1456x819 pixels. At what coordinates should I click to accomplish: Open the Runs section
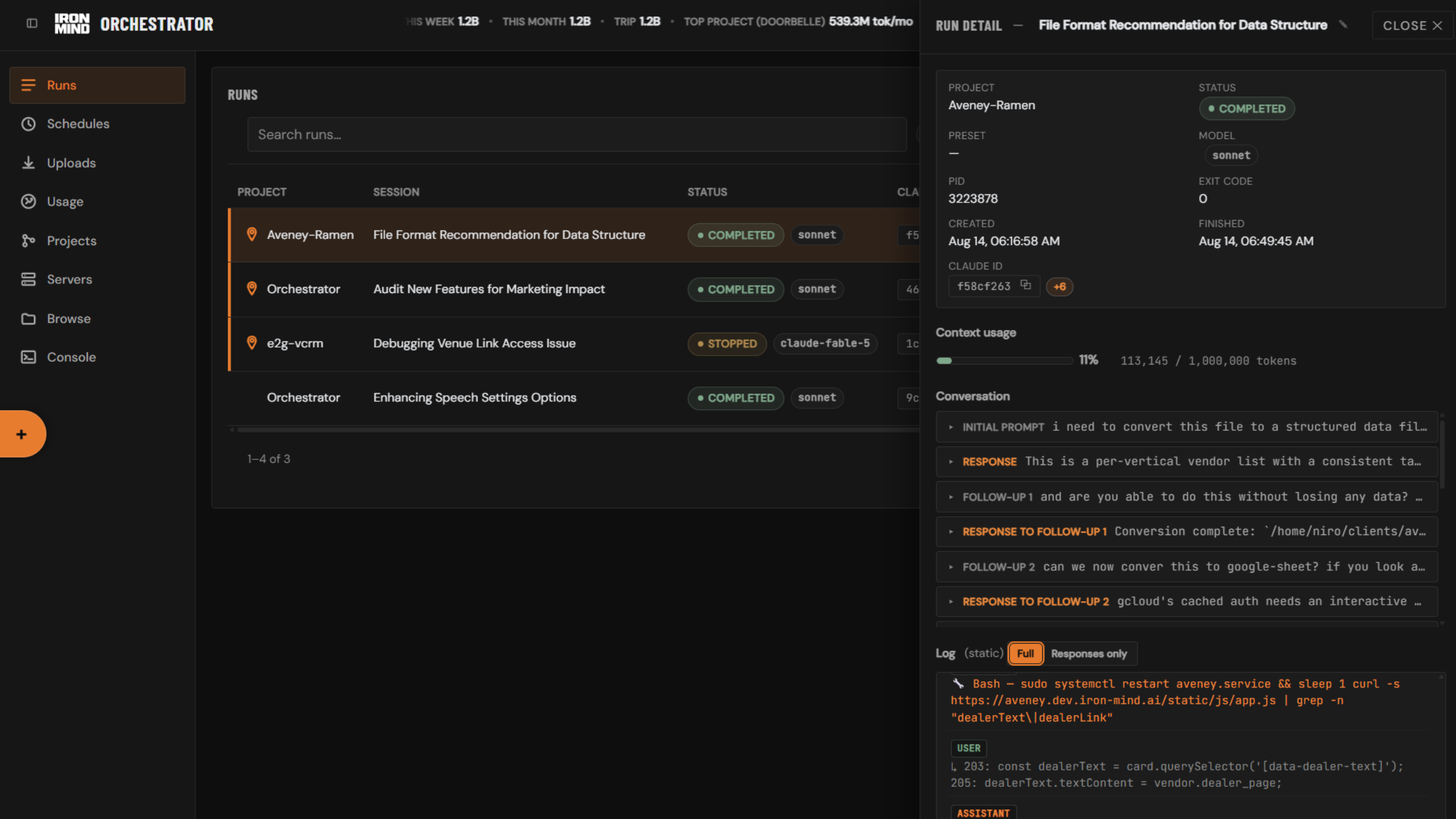coord(97,85)
